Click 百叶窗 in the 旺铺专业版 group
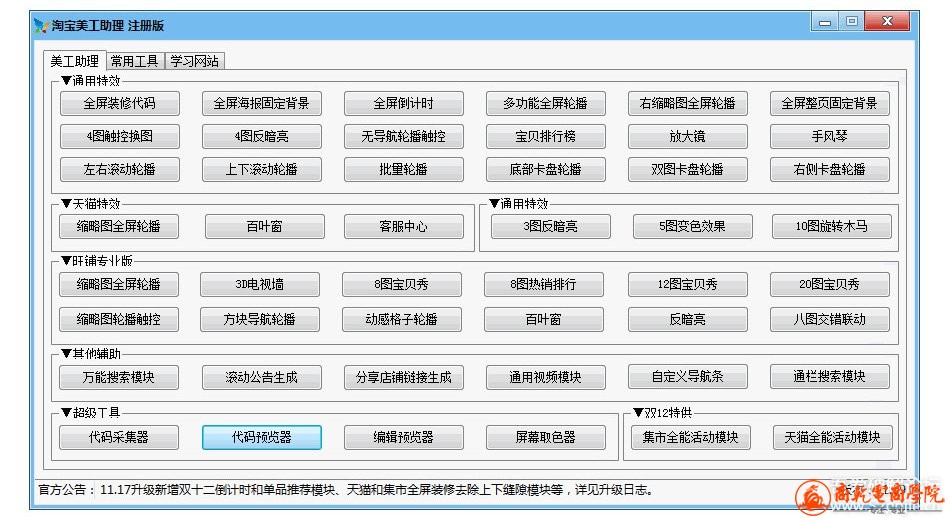 [x=543, y=319]
